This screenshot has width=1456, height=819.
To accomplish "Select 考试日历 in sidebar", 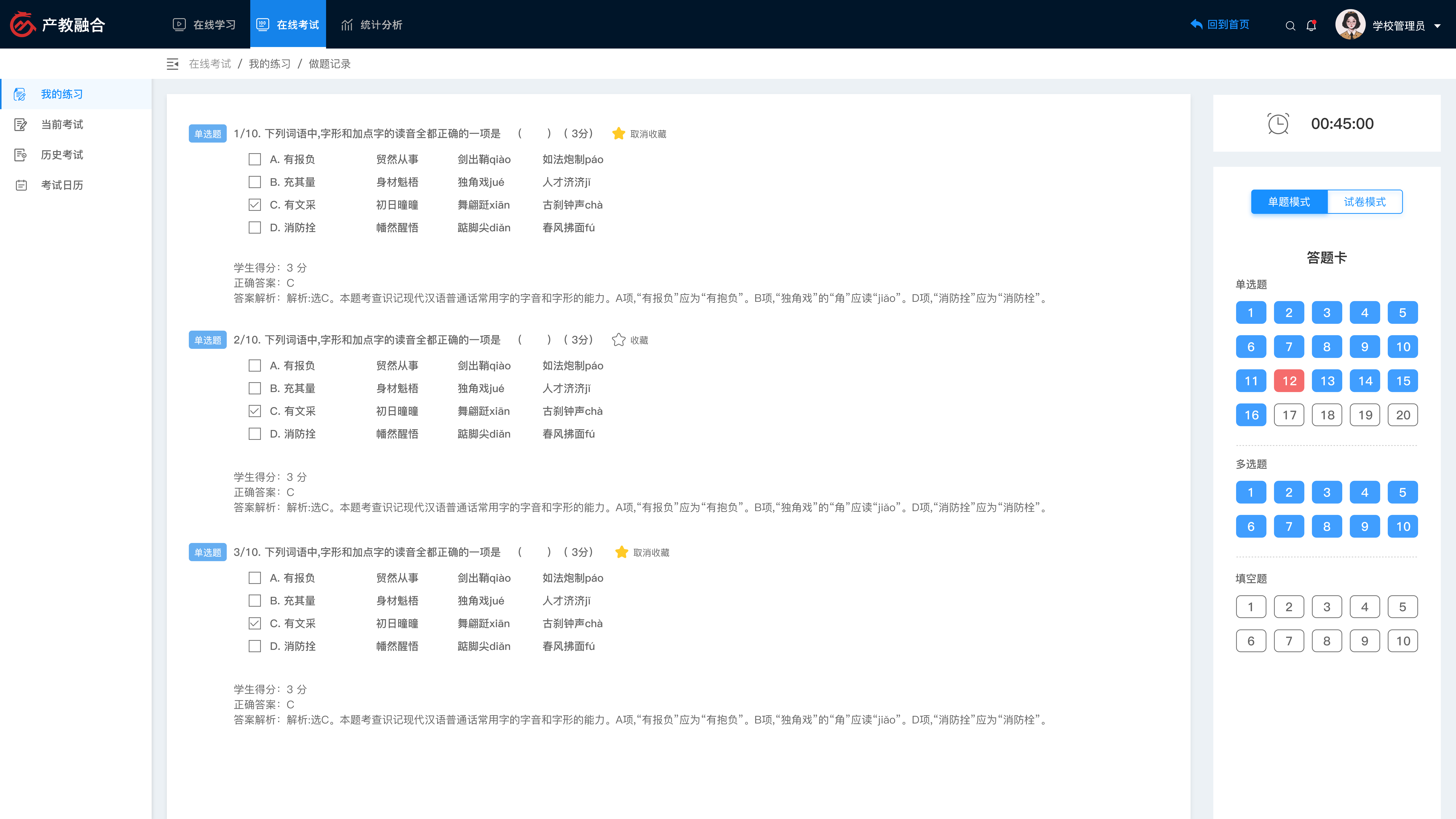I will coord(76,185).
